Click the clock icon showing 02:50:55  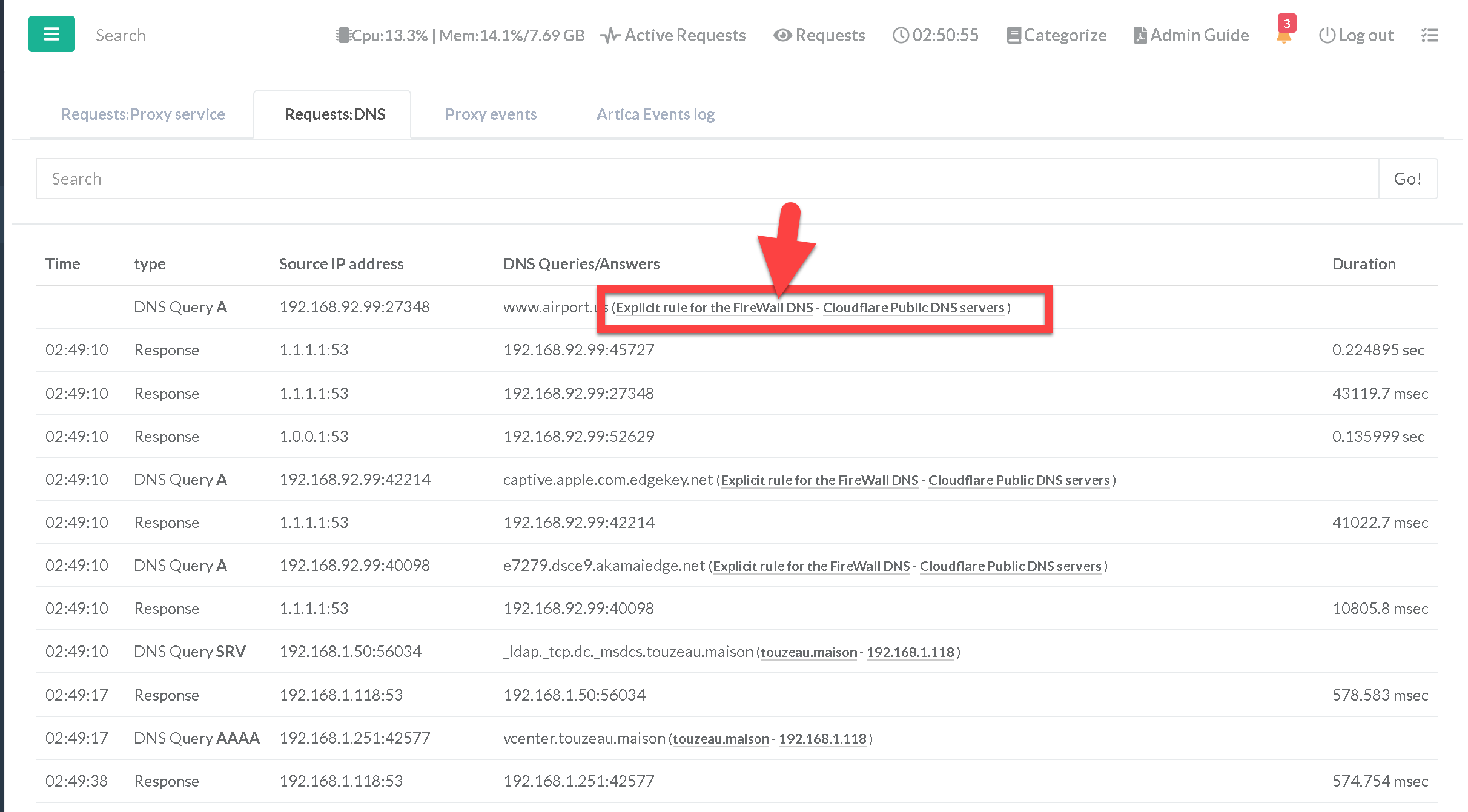click(901, 35)
